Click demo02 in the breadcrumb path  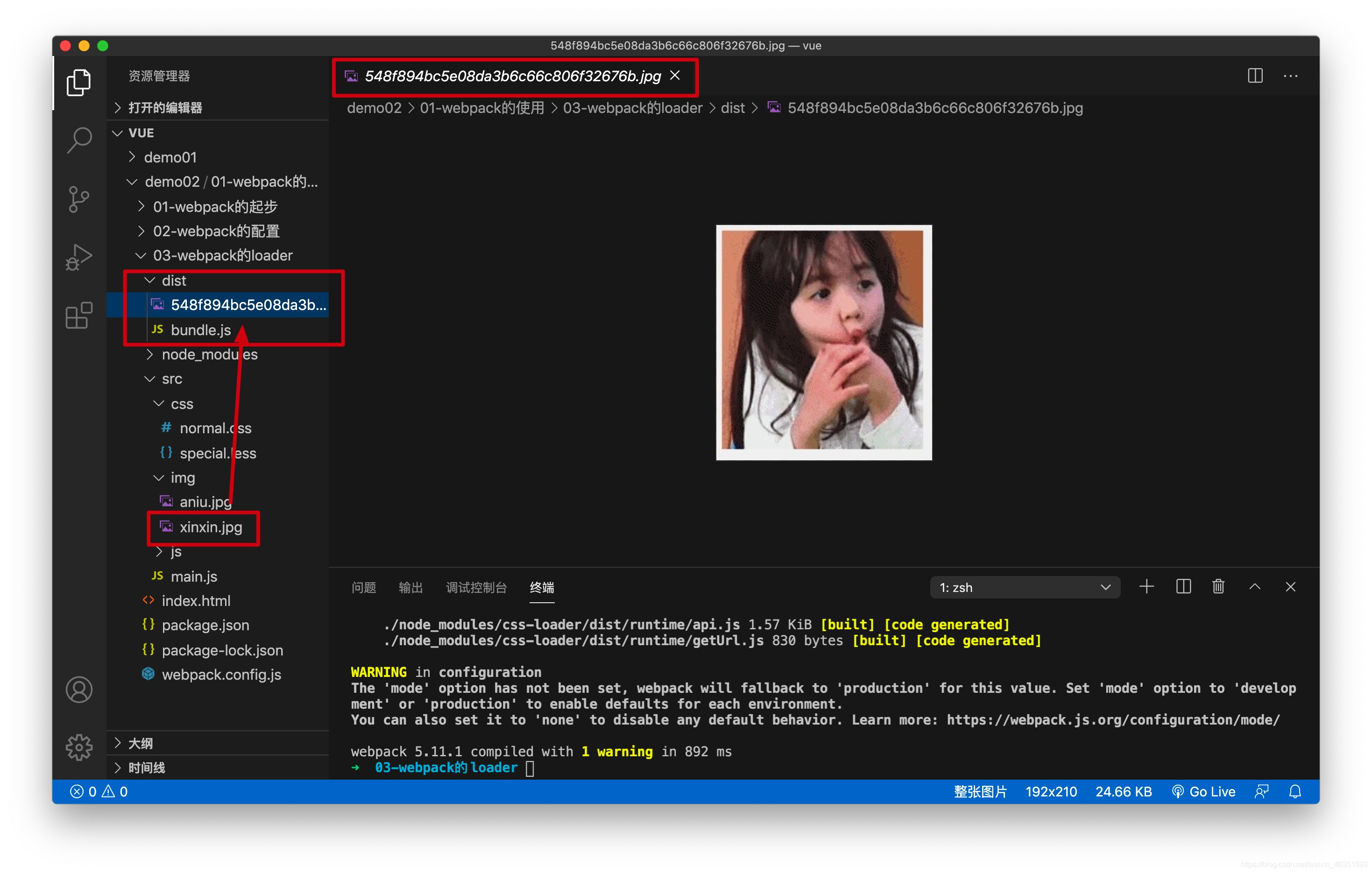click(375, 108)
